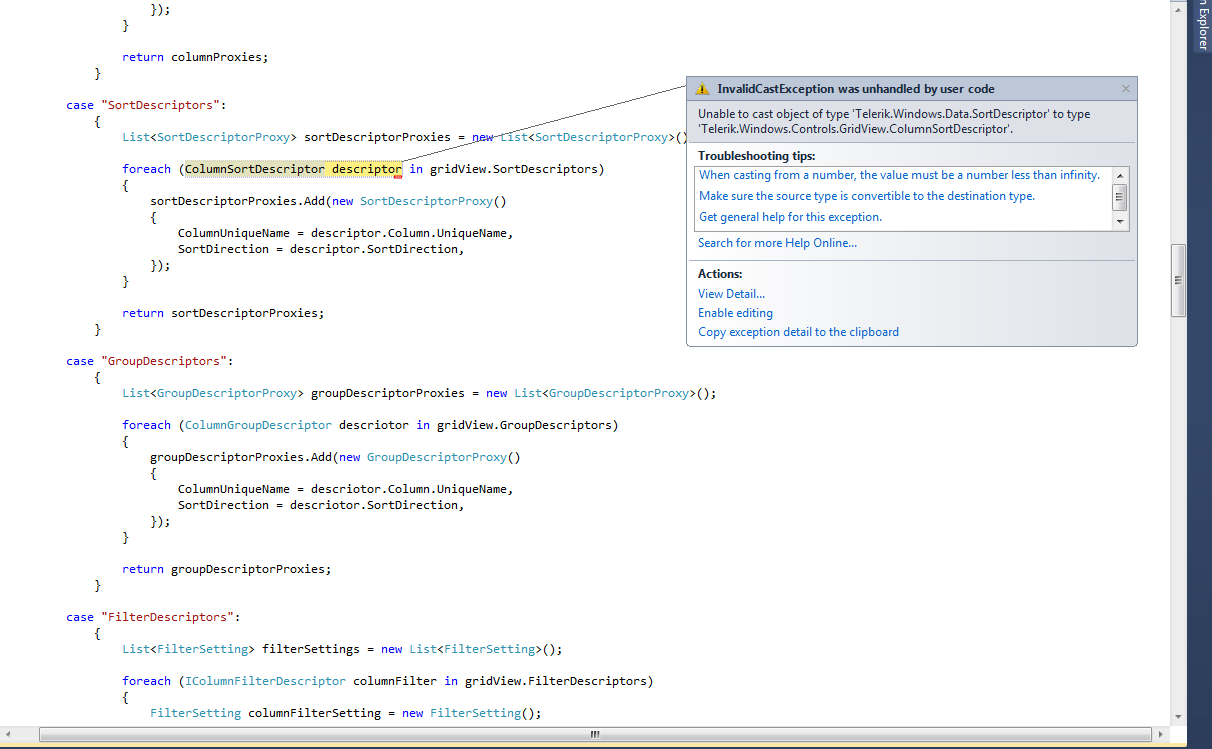
Task: Click 'SortDirection = descriotor.SortDirection' line
Action: click(x=321, y=505)
